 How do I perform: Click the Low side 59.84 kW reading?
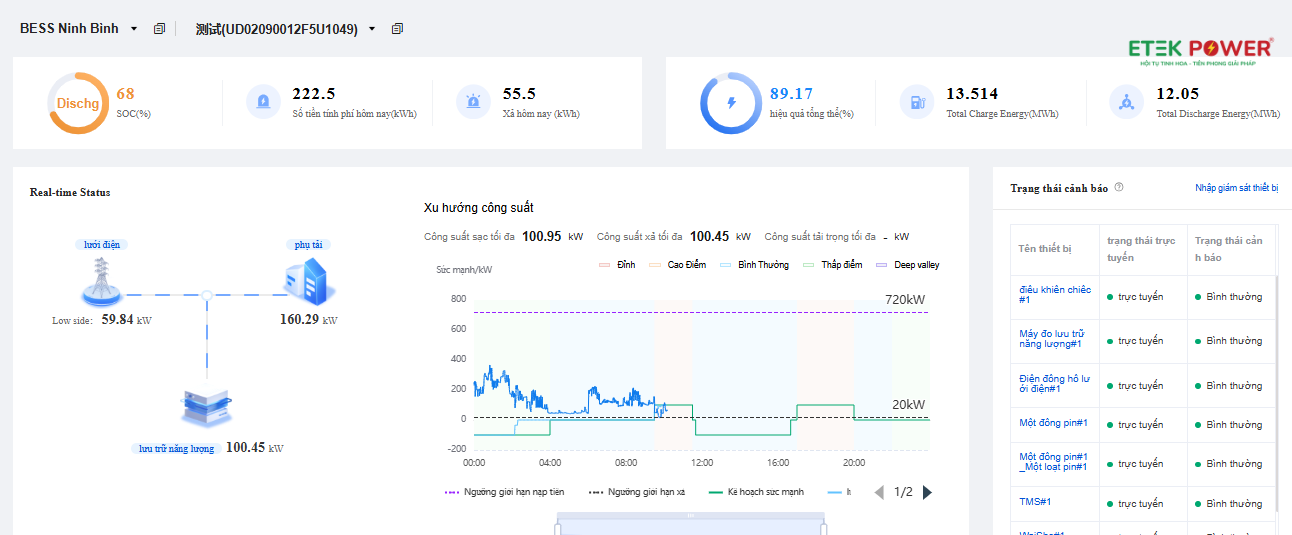point(102,320)
